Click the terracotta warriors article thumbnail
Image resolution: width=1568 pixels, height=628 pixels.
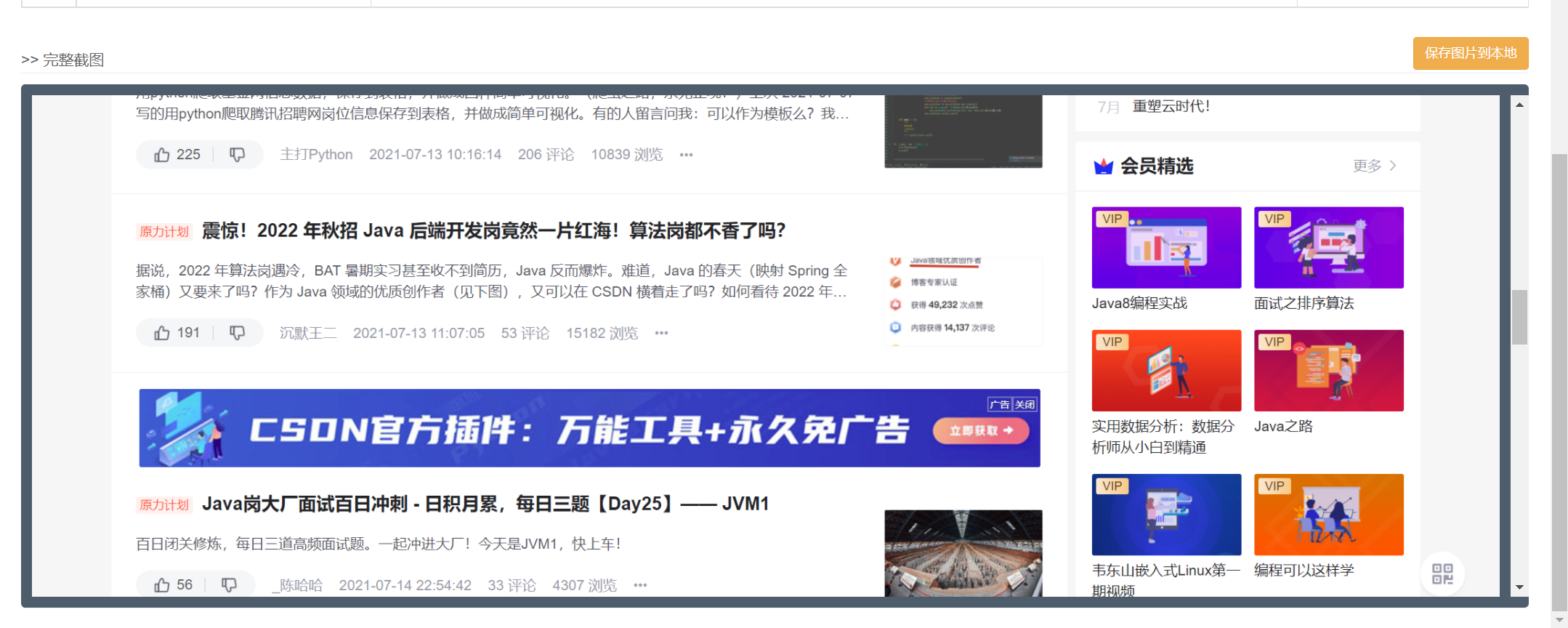(963, 553)
